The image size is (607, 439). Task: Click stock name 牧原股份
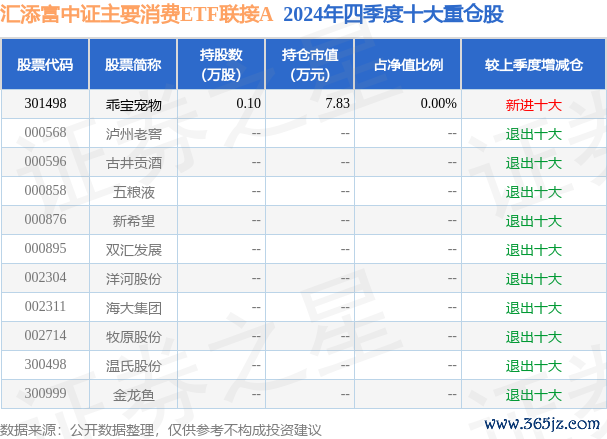pyautogui.click(x=134, y=337)
